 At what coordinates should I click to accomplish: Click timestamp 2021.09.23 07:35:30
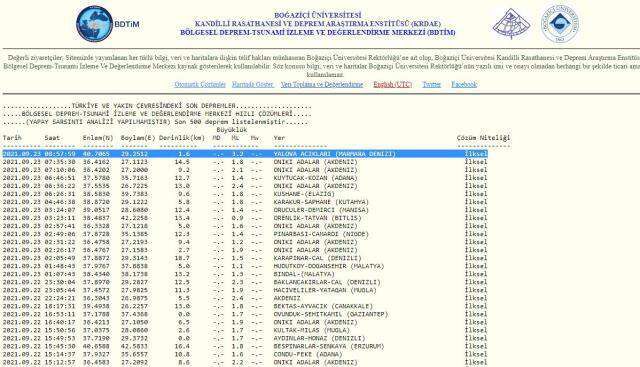point(39,162)
